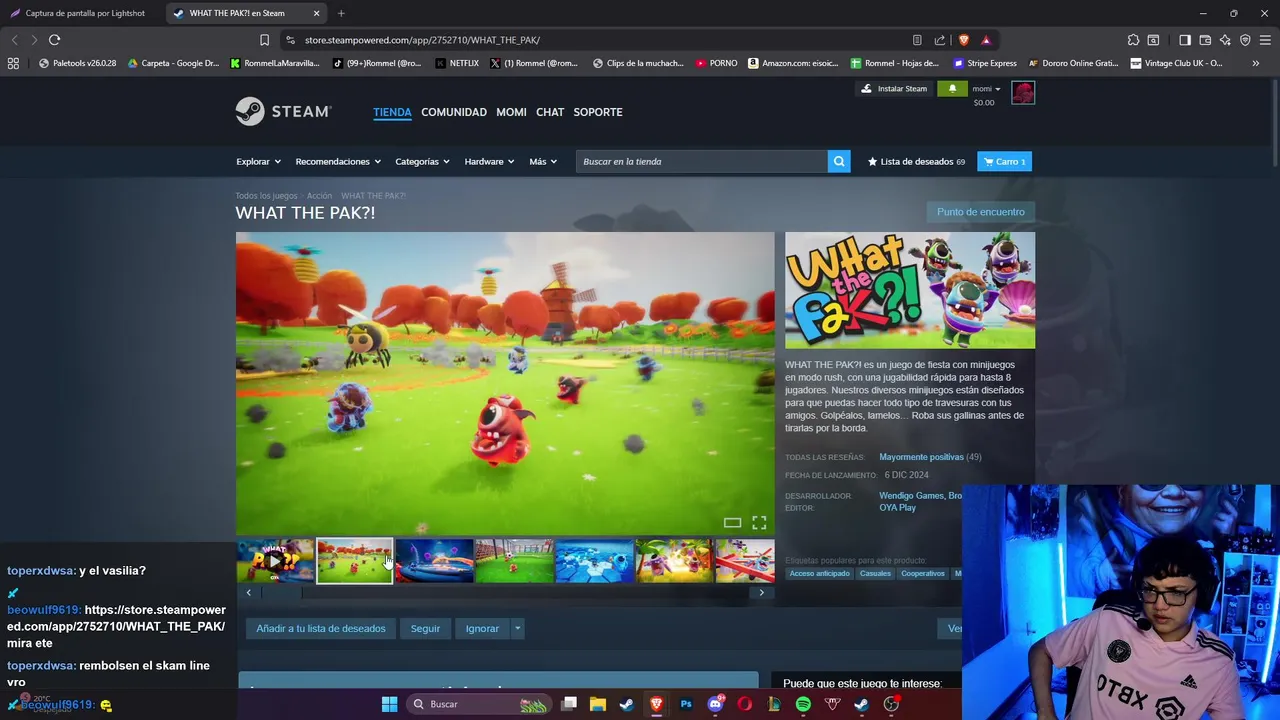This screenshot has width=1280, height=720.
Task: Click the Windows taskbar Buscar search box
Action: [x=479, y=704]
